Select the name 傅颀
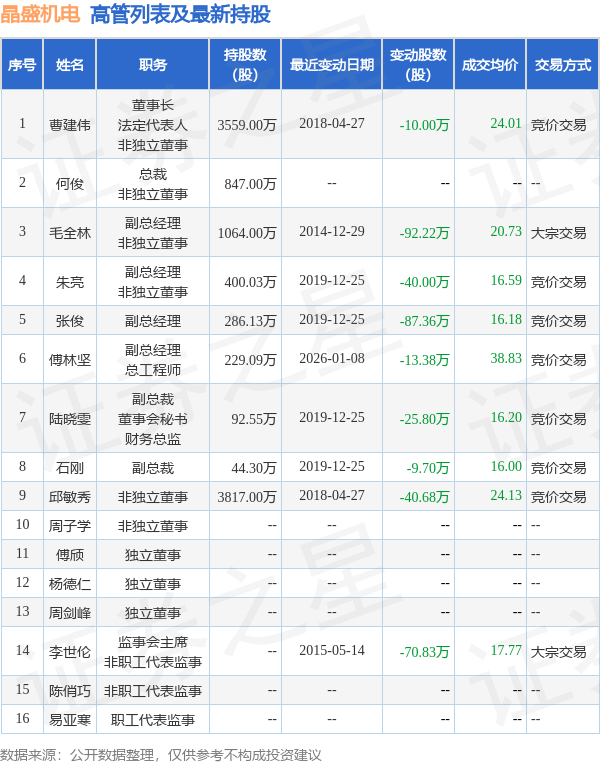 coord(70,555)
